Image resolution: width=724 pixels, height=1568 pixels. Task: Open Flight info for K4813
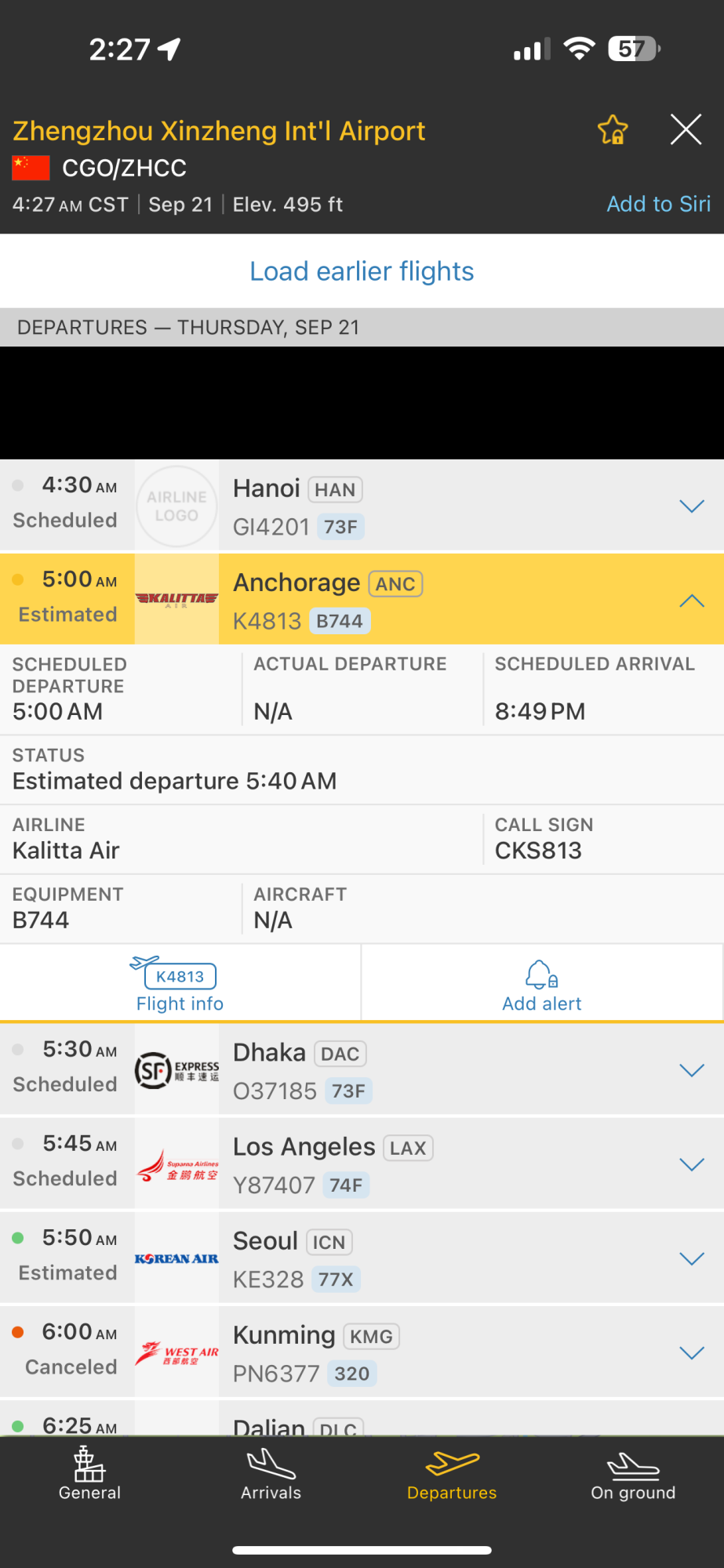click(180, 985)
